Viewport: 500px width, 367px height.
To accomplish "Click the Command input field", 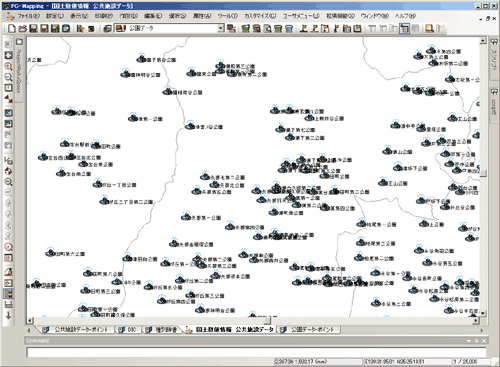I will click(x=256, y=352).
